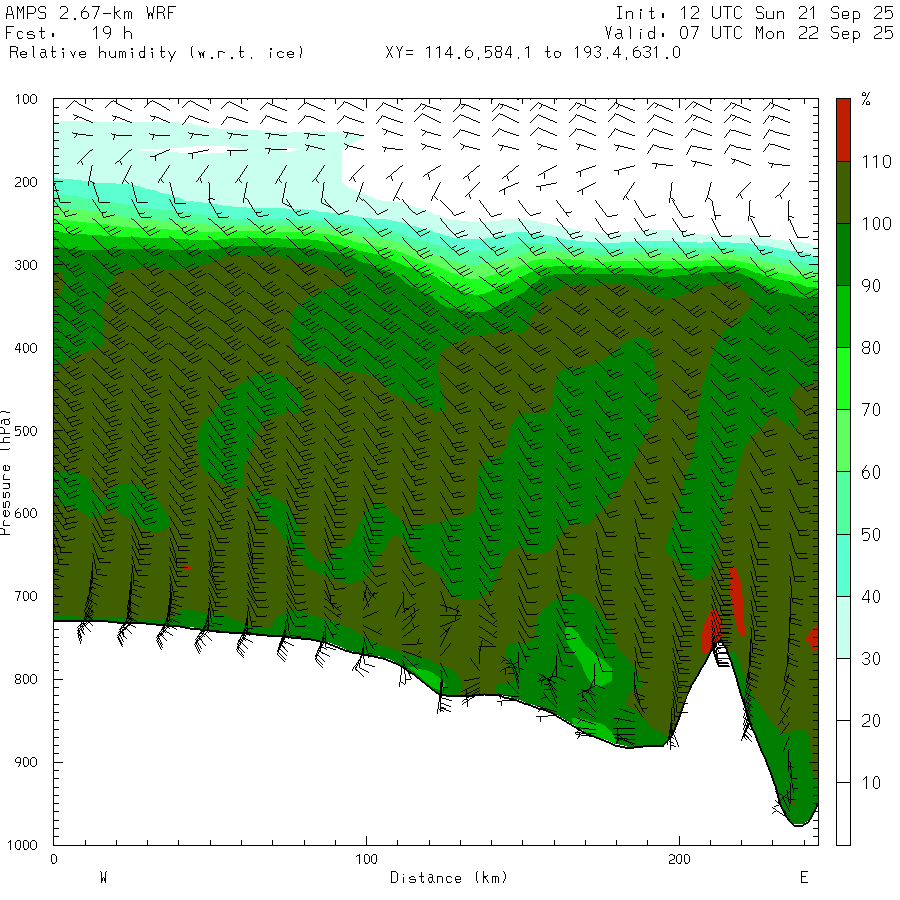The image size is (900, 900).
Task: Click the colorbar label 70
Action: click(x=871, y=410)
